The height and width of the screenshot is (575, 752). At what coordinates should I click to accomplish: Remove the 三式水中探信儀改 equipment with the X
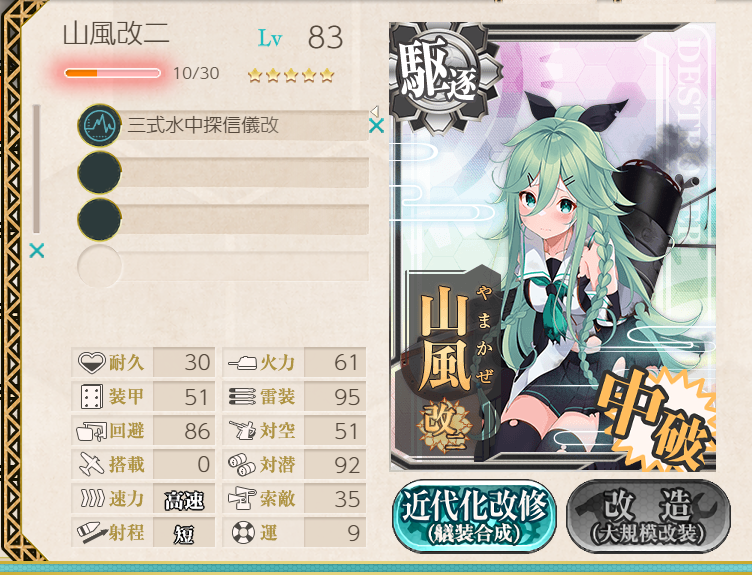click(x=376, y=126)
